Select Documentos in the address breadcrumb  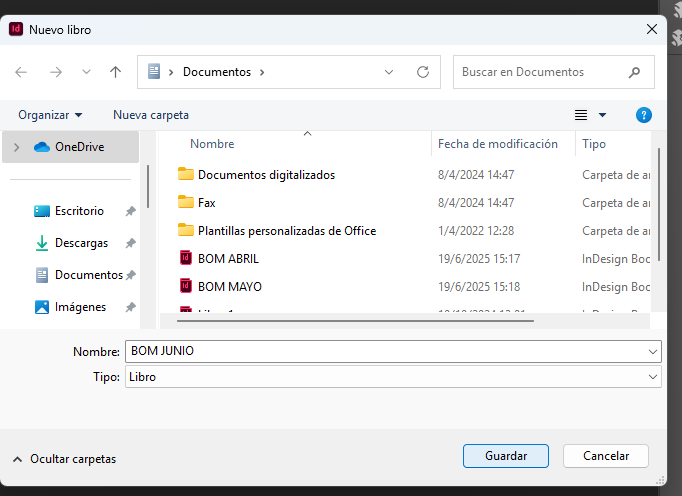pyautogui.click(x=217, y=72)
